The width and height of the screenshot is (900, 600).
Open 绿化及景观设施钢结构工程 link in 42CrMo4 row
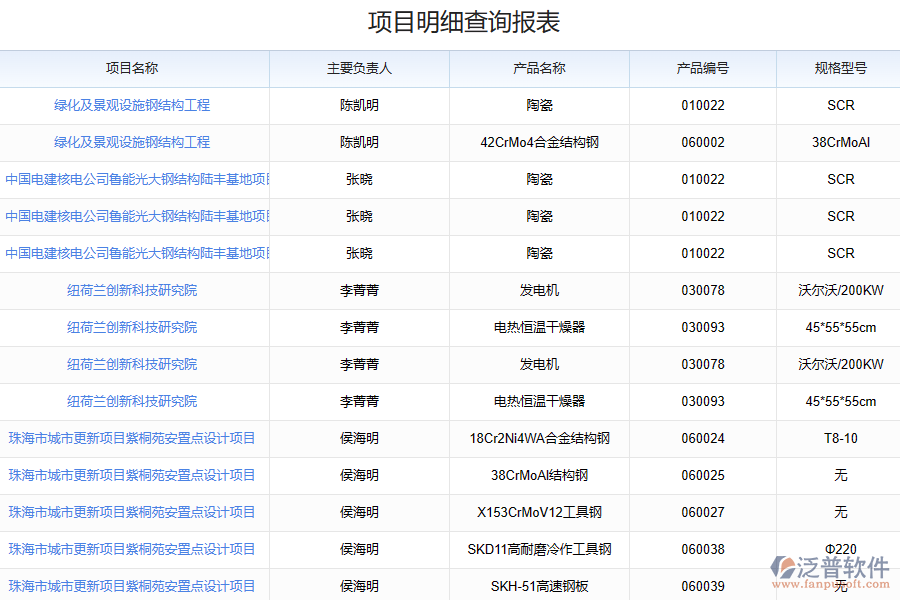(x=132, y=142)
